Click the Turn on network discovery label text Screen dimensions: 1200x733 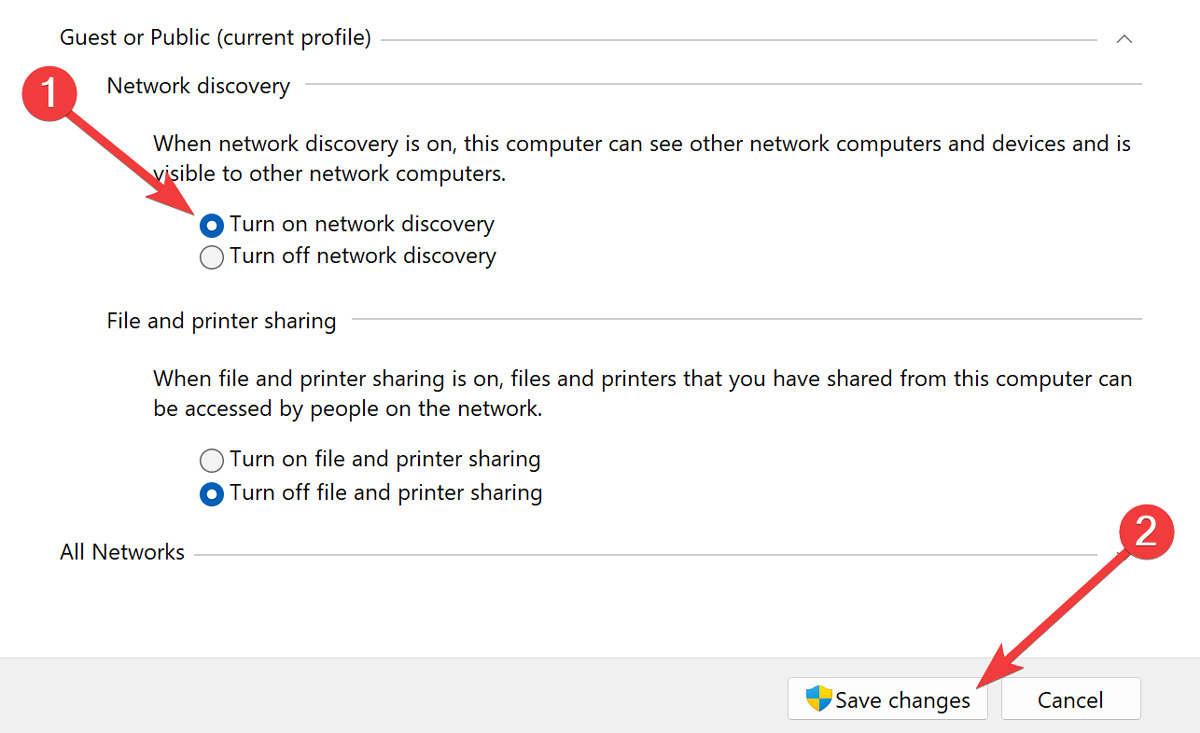tap(360, 224)
